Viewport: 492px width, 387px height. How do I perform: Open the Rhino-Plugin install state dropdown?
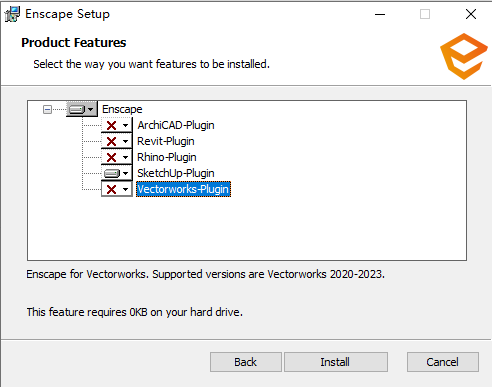pos(117,157)
